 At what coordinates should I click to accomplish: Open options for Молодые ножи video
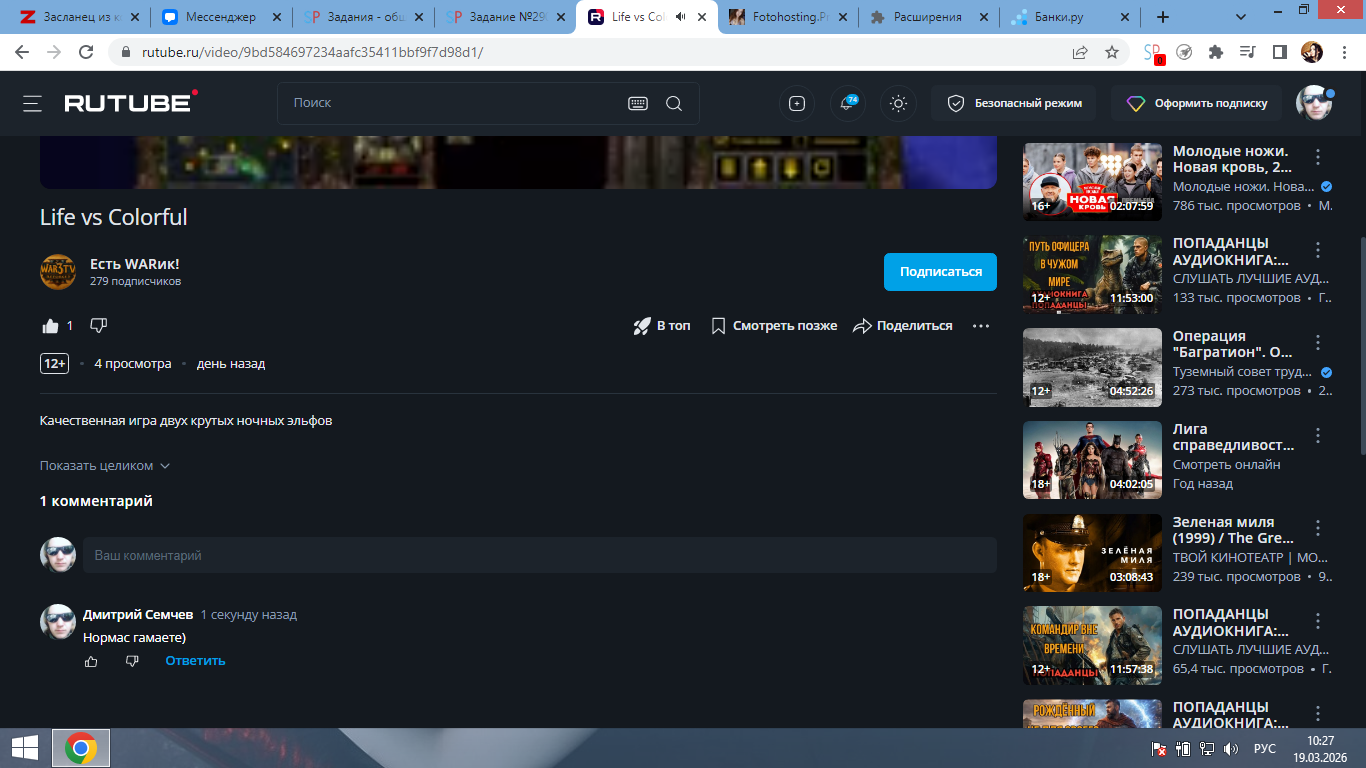(1318, 157)
